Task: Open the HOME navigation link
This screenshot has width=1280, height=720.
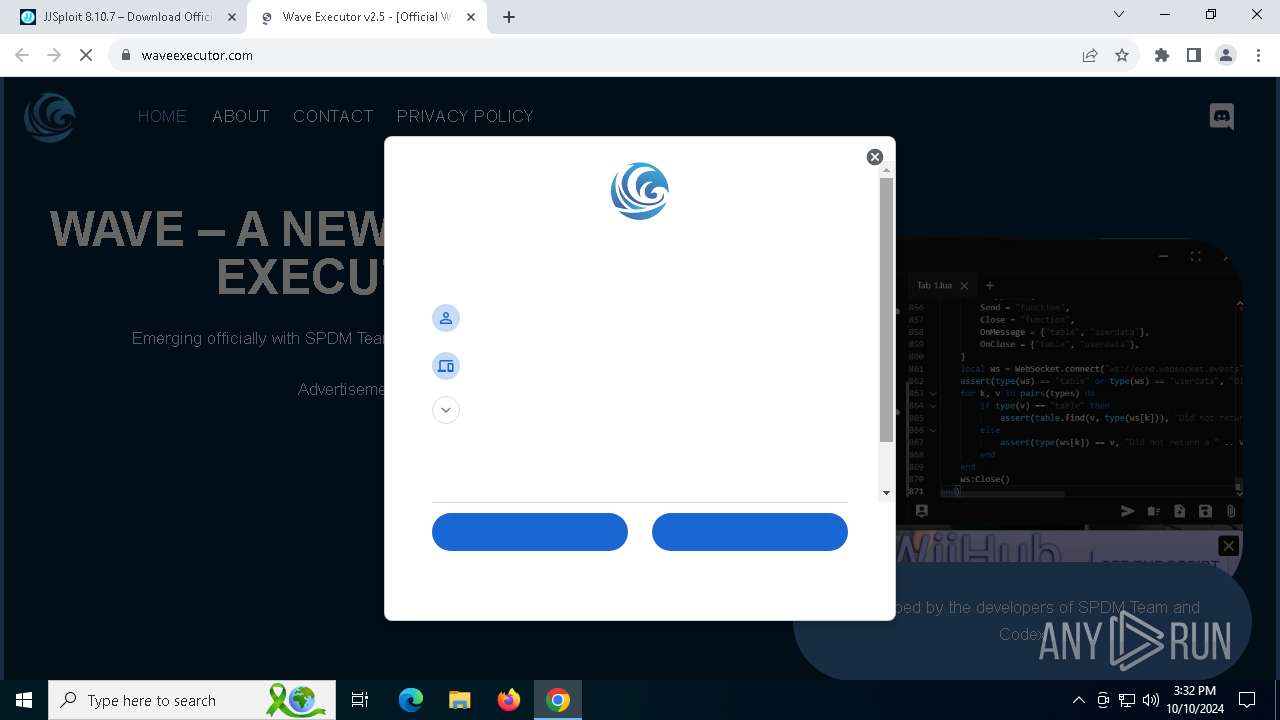Action: click(x=162, y=116)
